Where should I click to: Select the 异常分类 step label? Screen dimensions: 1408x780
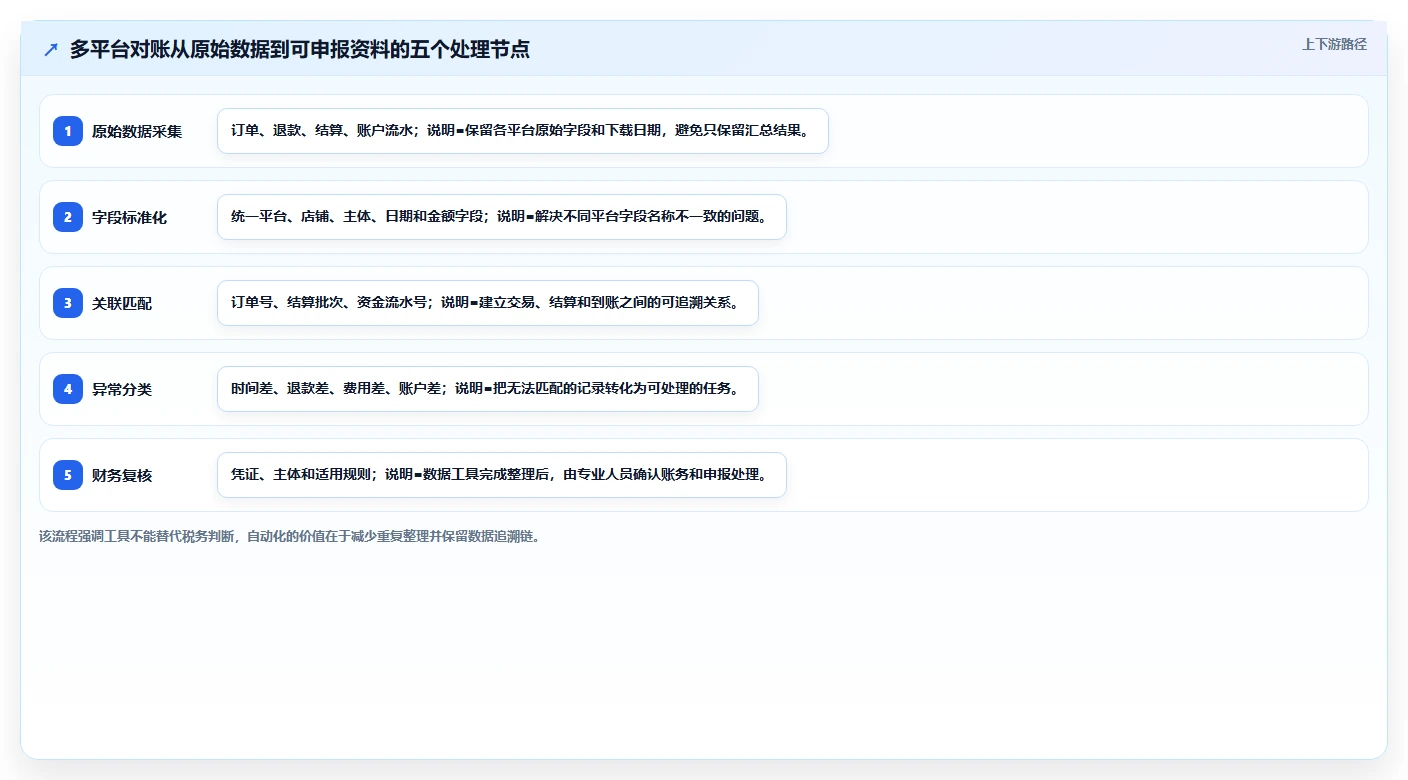122,389
